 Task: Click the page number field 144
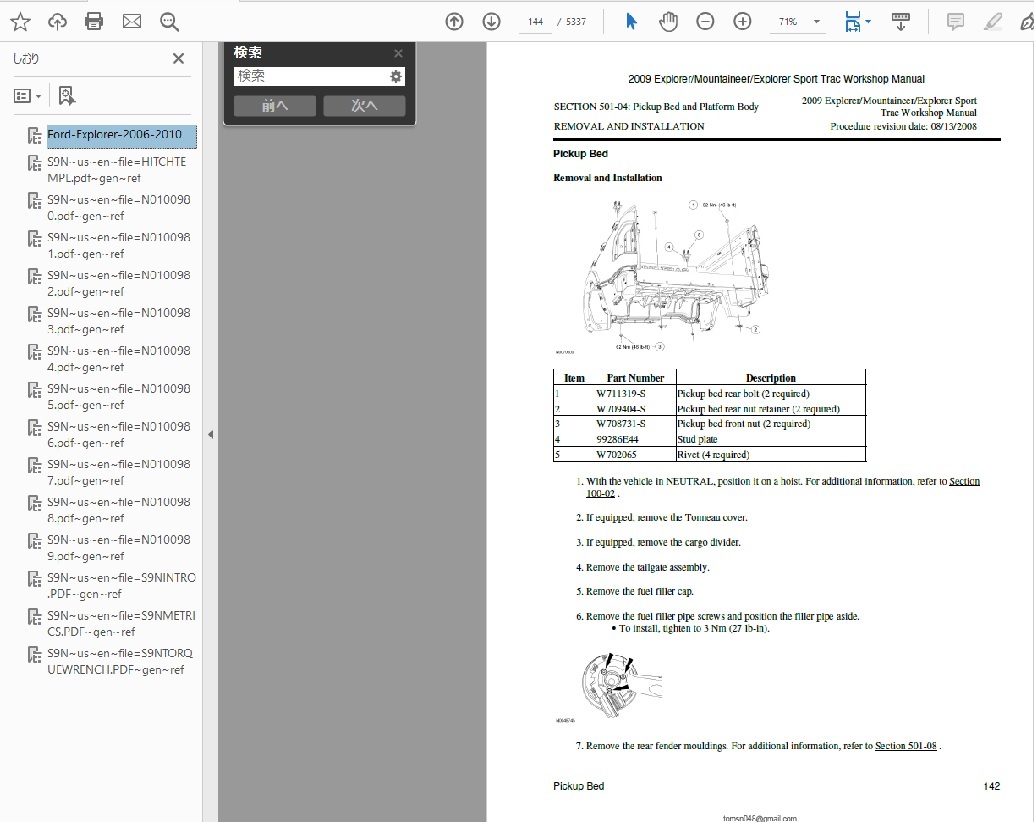tap(535, 22)
